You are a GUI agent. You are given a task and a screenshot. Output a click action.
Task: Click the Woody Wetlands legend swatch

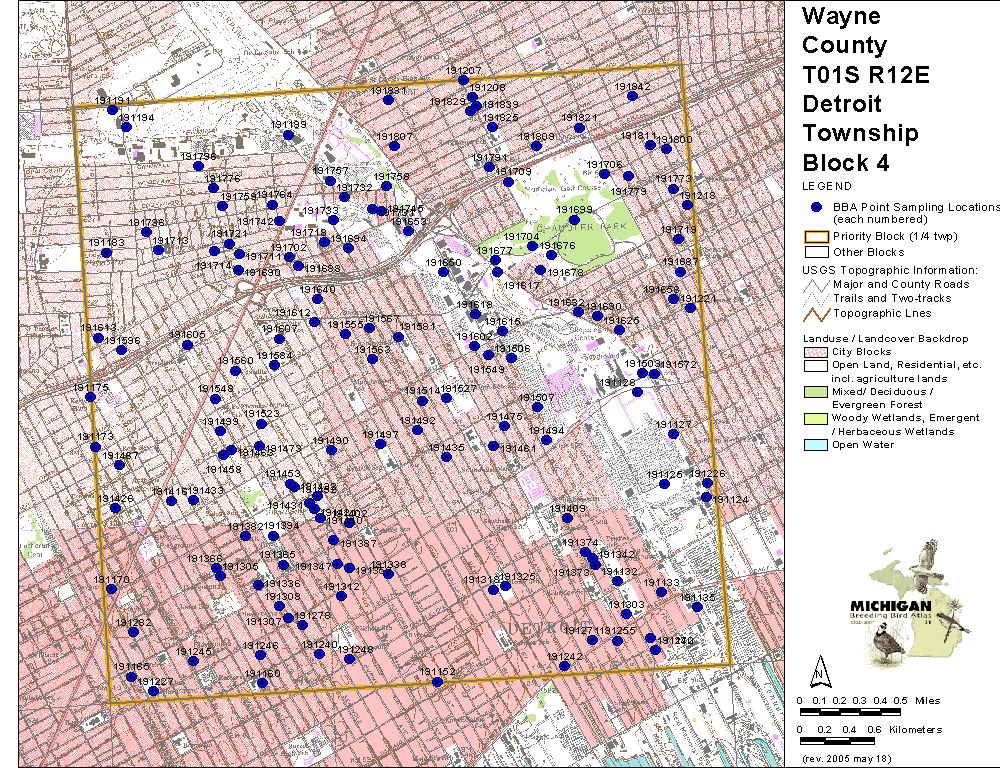(x=816, y=418)
